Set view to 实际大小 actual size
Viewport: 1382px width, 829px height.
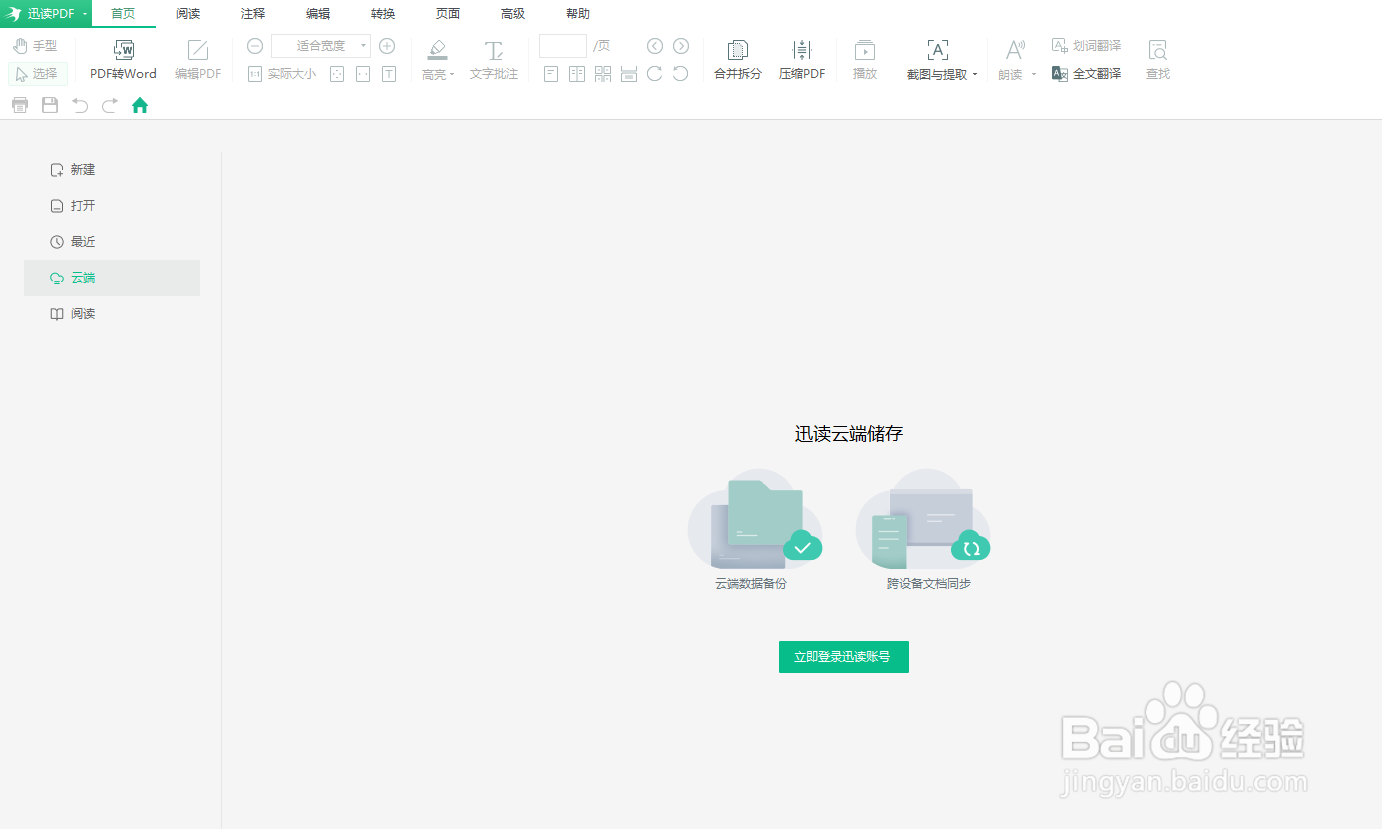pos(281,74)
